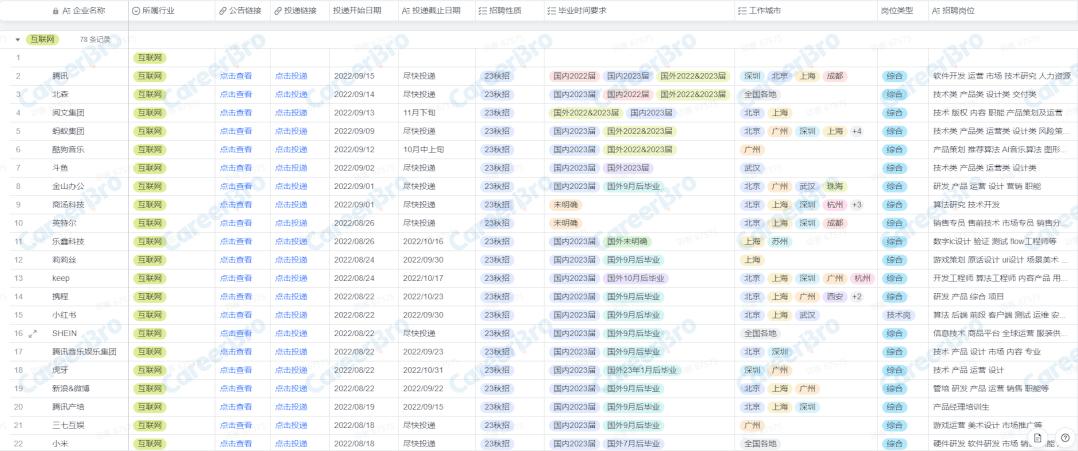Click the 互联网 industry tag in 金山办公 row
The image size is (1078, 451).
coord(150,186)
